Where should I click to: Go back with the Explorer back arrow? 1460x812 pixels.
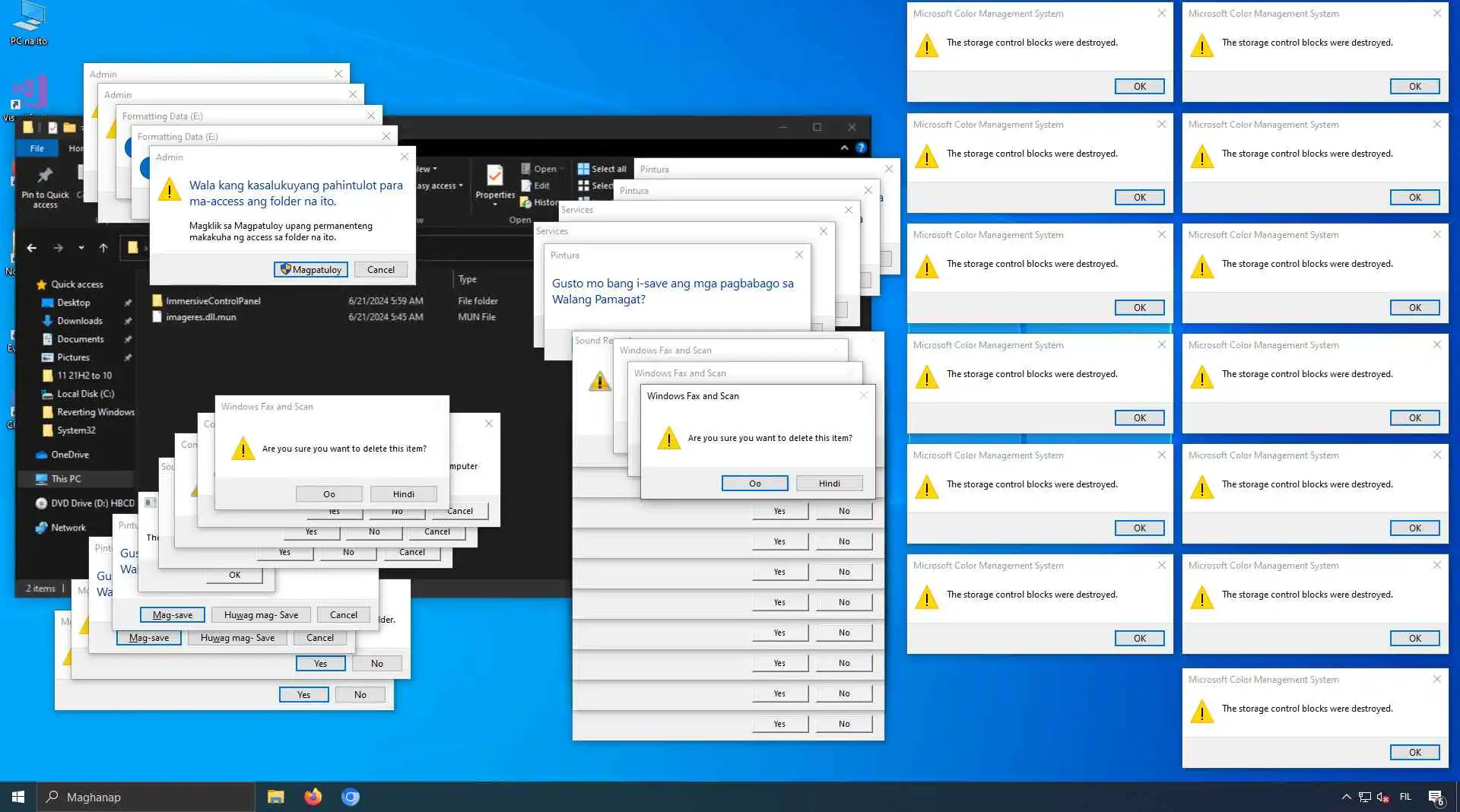click(31, 248)
